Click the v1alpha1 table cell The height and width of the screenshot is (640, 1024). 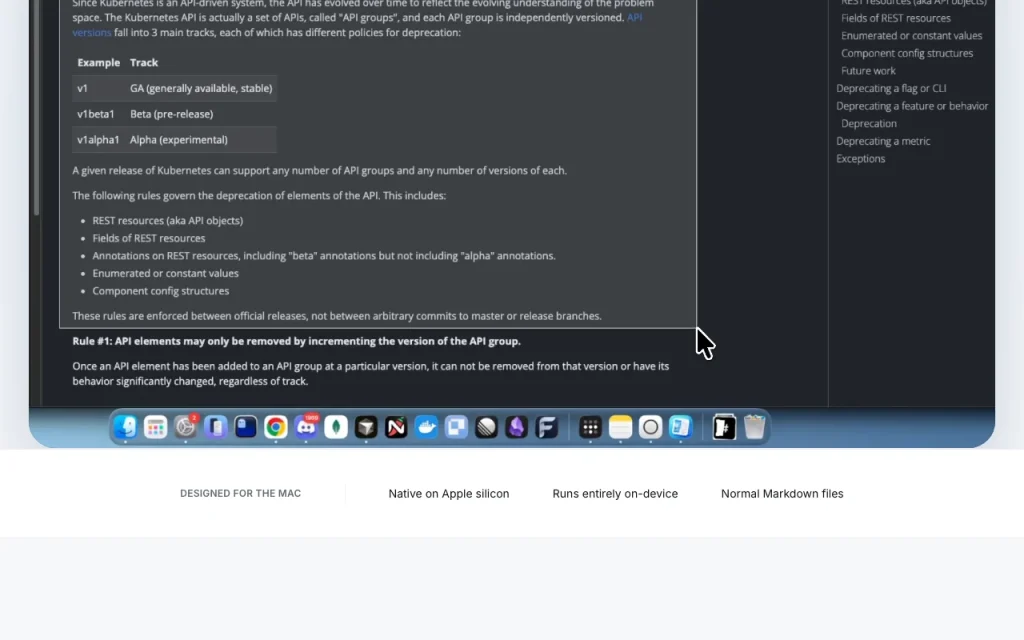pyautogui.click(x=98, y=140)
